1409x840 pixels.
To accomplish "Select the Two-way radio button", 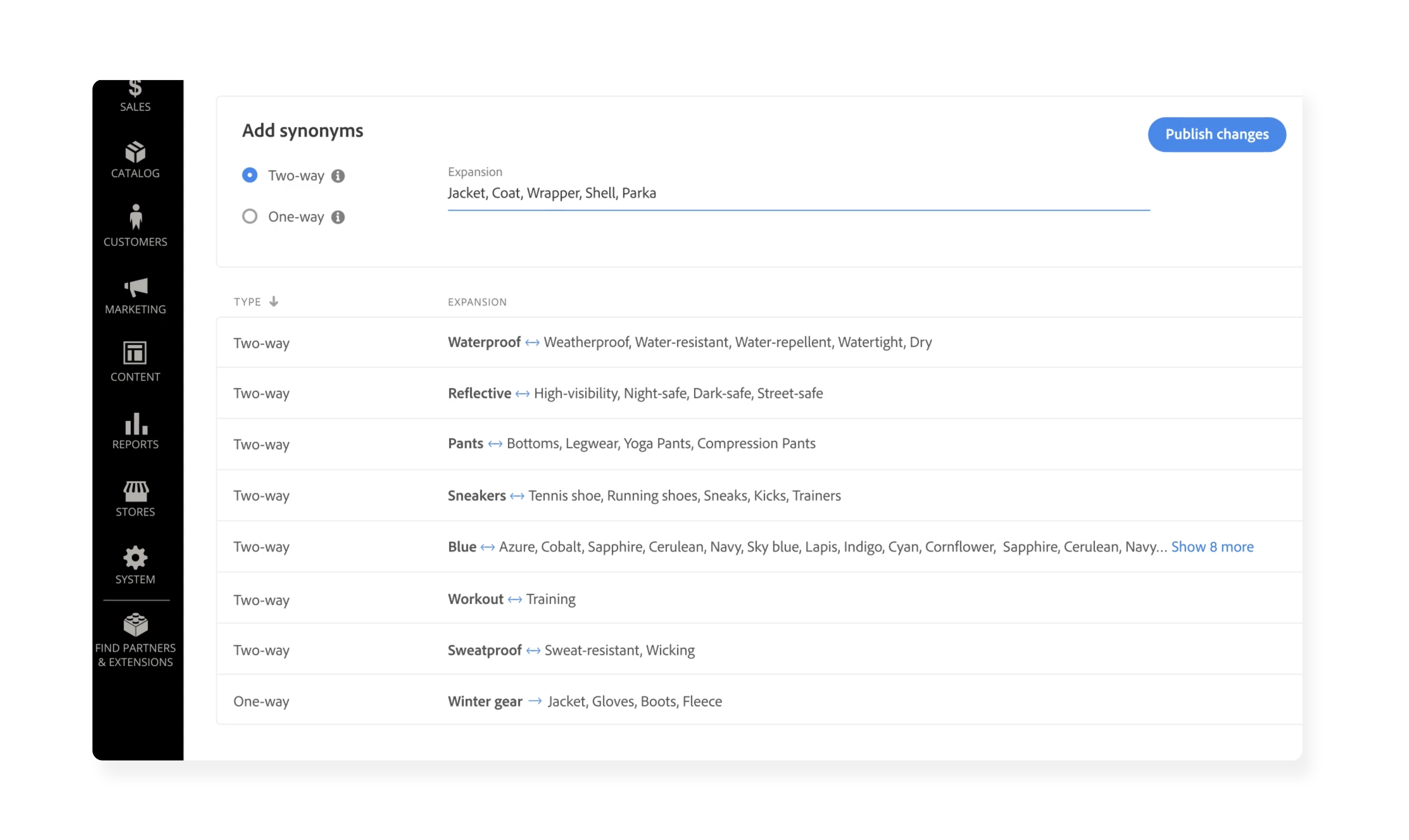I will (250, 176).
